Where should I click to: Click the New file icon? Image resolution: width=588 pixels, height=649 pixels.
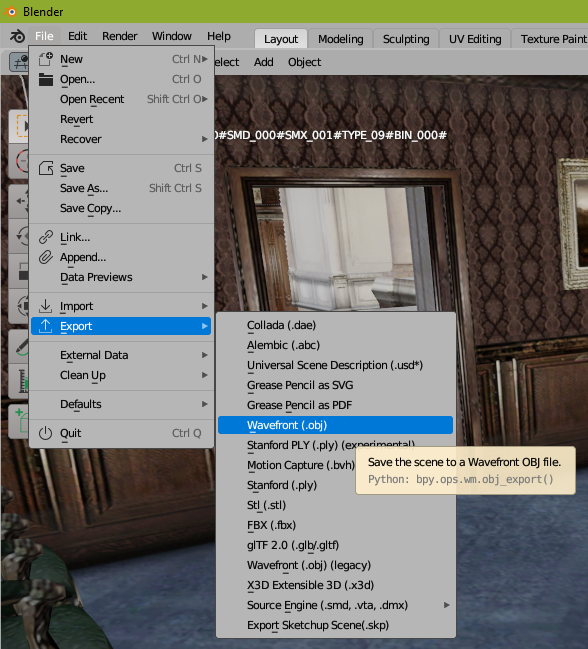tap(46, 59)
